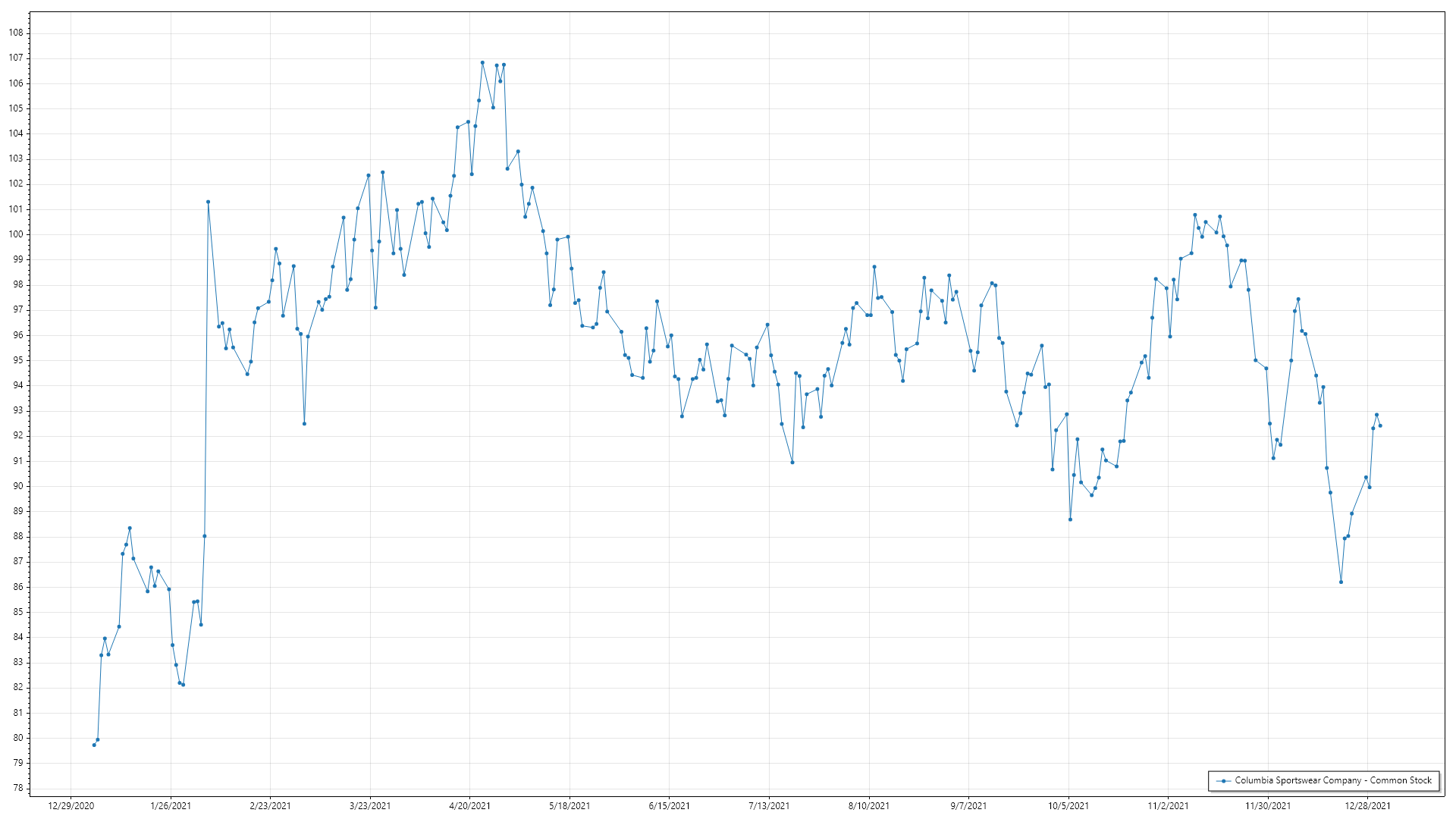The image size is (1456, 819).
Task: Click the 108 y-axis value label
Action: pyautogui.click(x=16, y=33)
